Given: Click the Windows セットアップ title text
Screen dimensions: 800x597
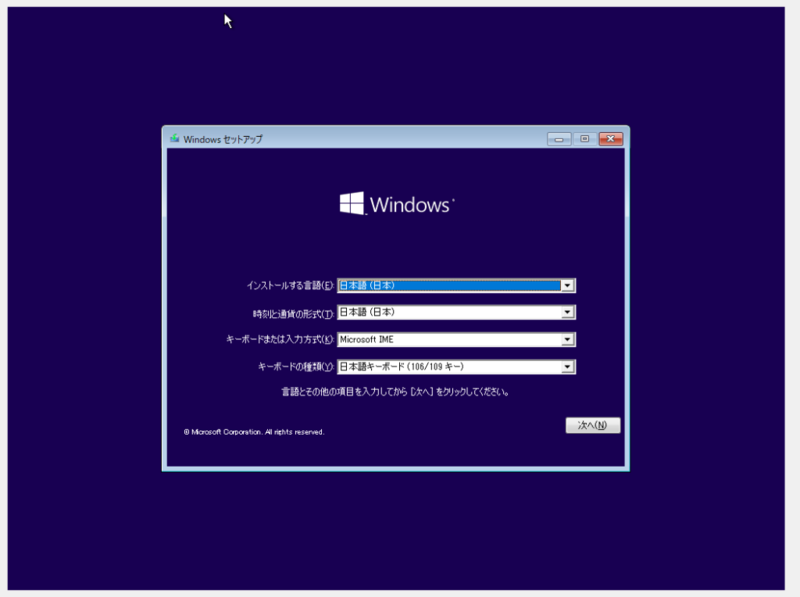Looking at the screenshot, I should [x=223, y=139].
